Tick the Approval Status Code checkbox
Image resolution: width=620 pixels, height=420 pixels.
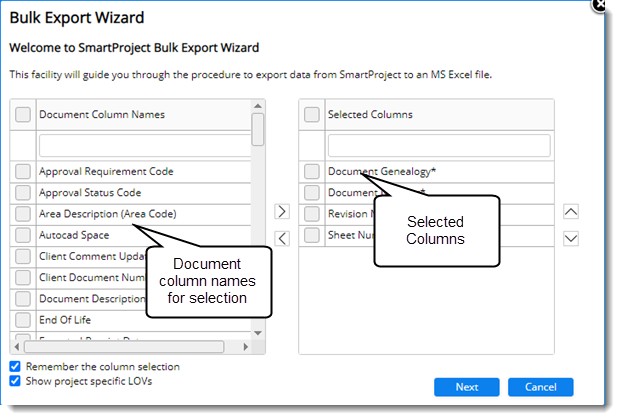[23, 193]
